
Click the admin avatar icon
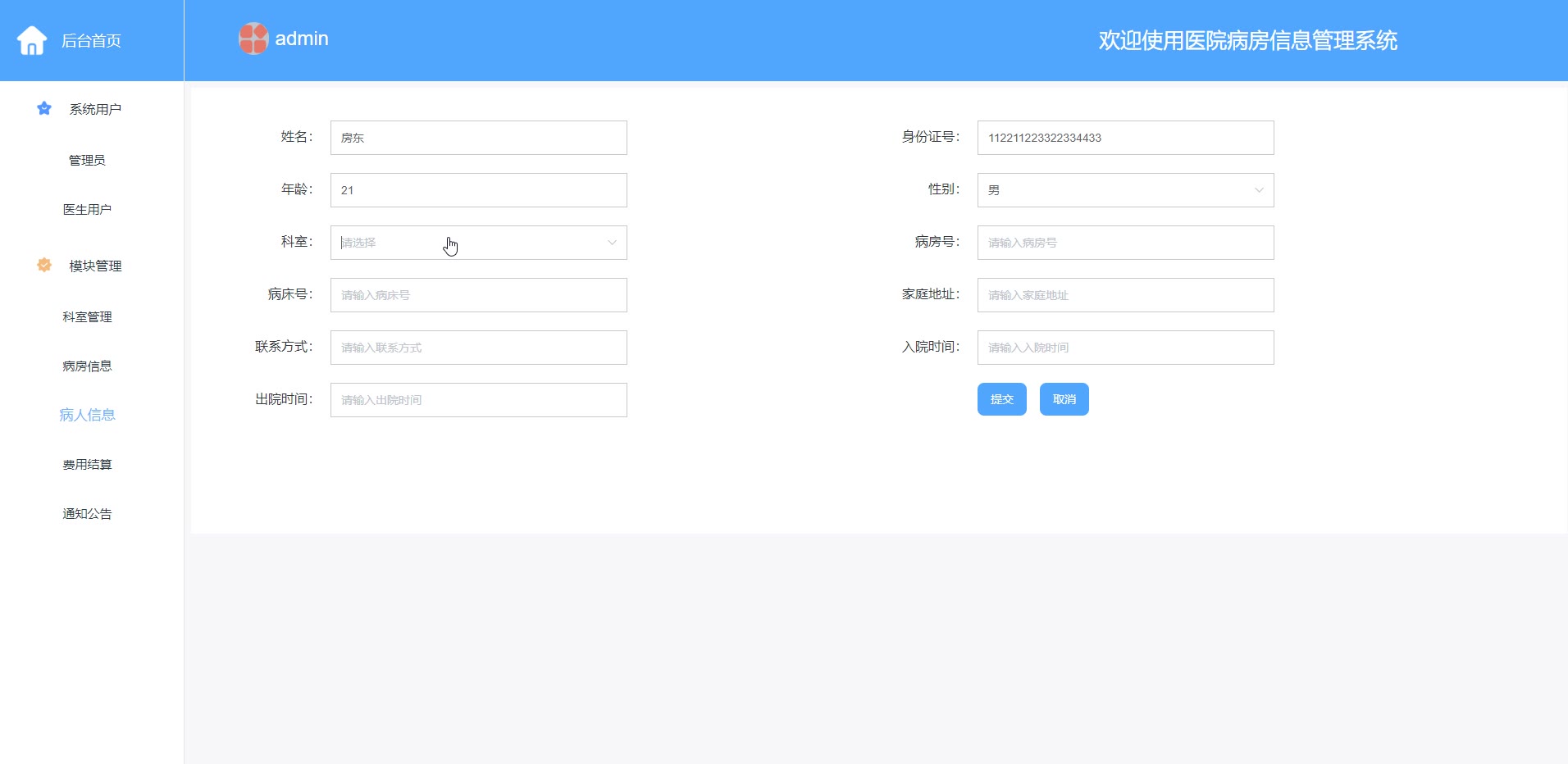[253, 39]
